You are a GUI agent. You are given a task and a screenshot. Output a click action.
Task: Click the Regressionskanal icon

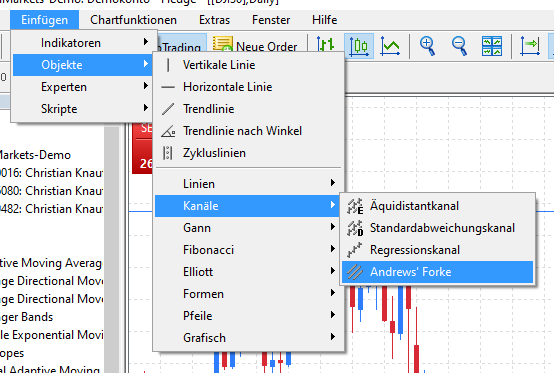(x=354, y=250)
